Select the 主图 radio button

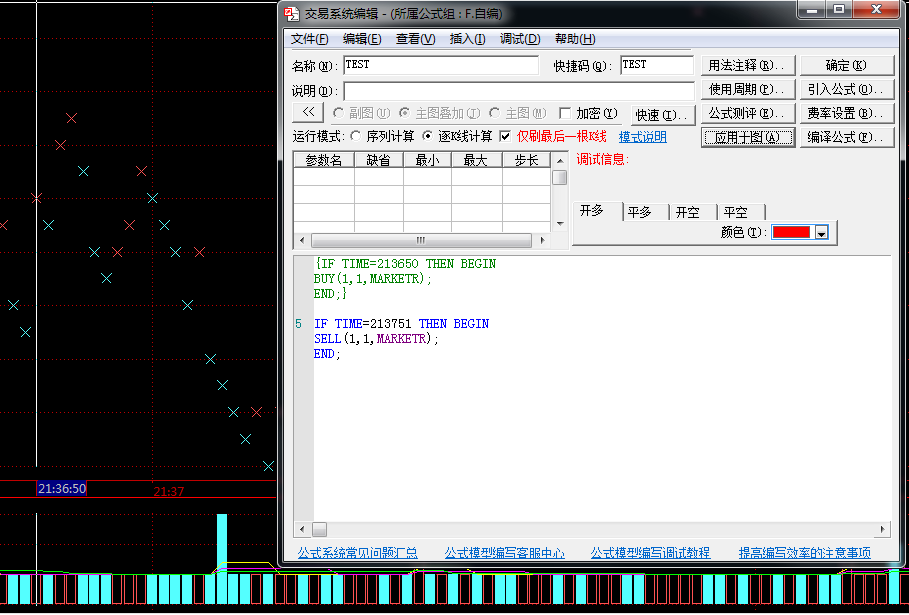tap(494, 112)
